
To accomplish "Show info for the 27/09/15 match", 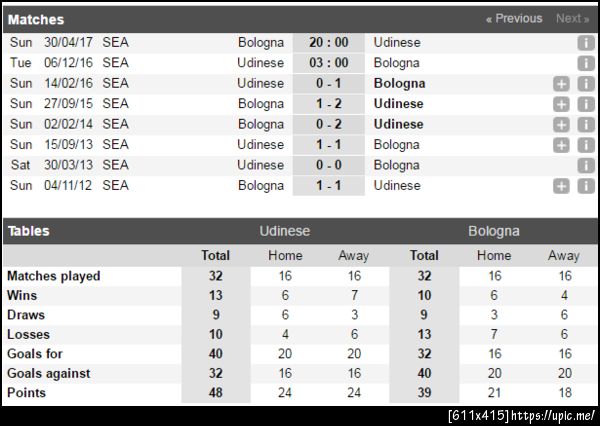I will click(586, 104).
